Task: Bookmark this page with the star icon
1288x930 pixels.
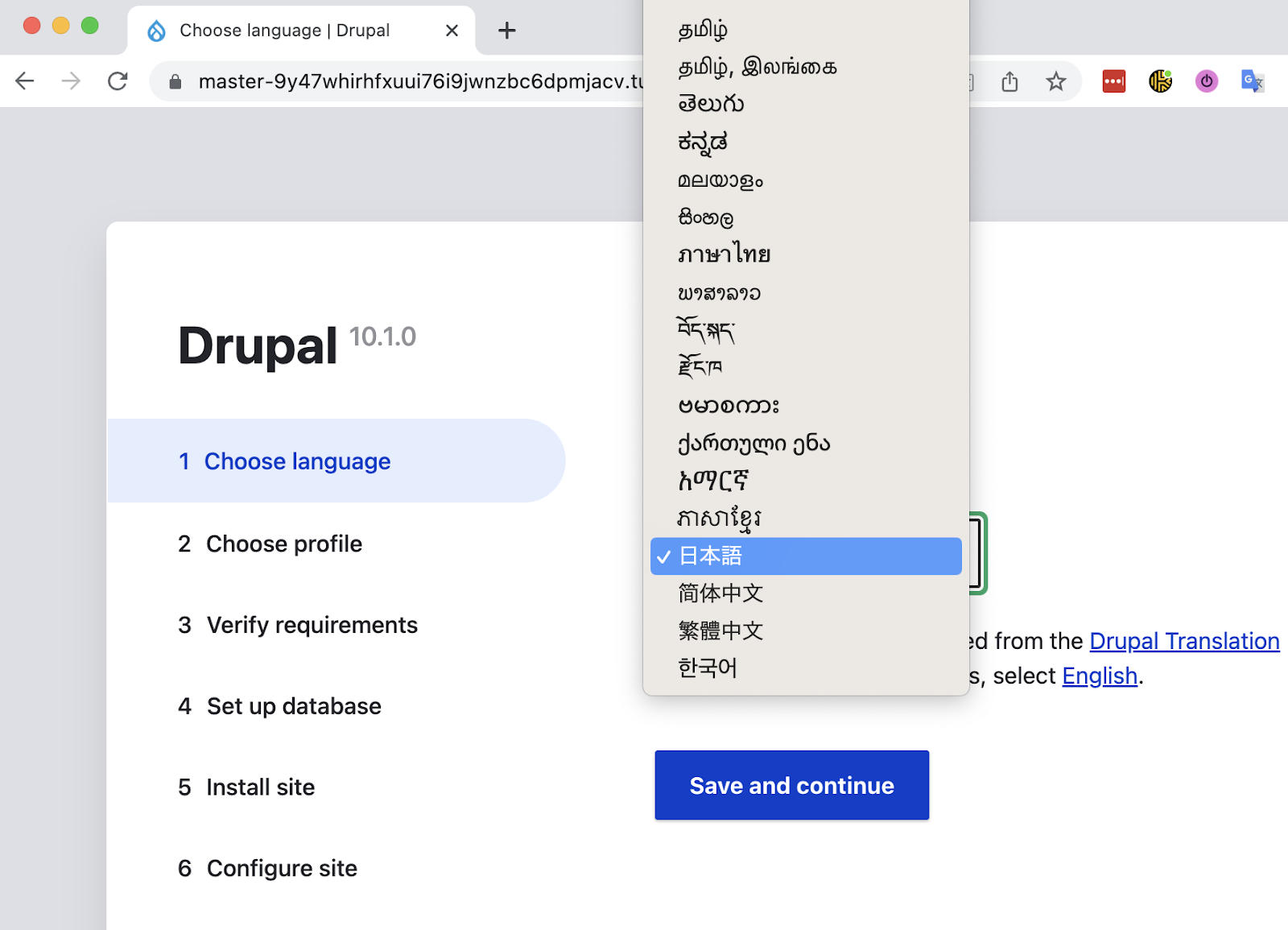Action: coord(1056,81)
